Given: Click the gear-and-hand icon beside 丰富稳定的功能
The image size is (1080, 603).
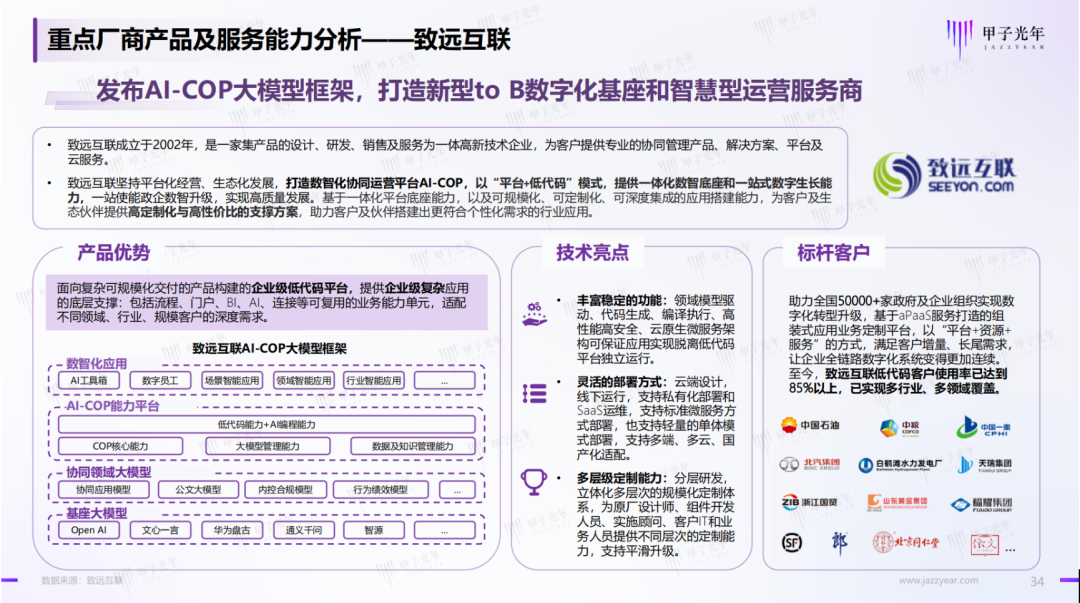Looking at the screenshot, I should [x=534, y=314].
